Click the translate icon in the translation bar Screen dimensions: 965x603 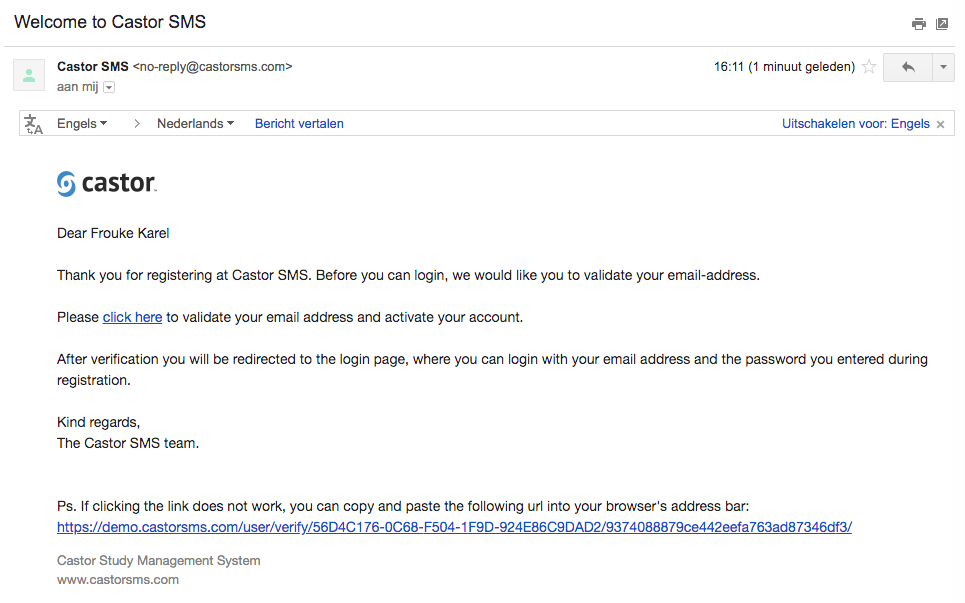34,124
